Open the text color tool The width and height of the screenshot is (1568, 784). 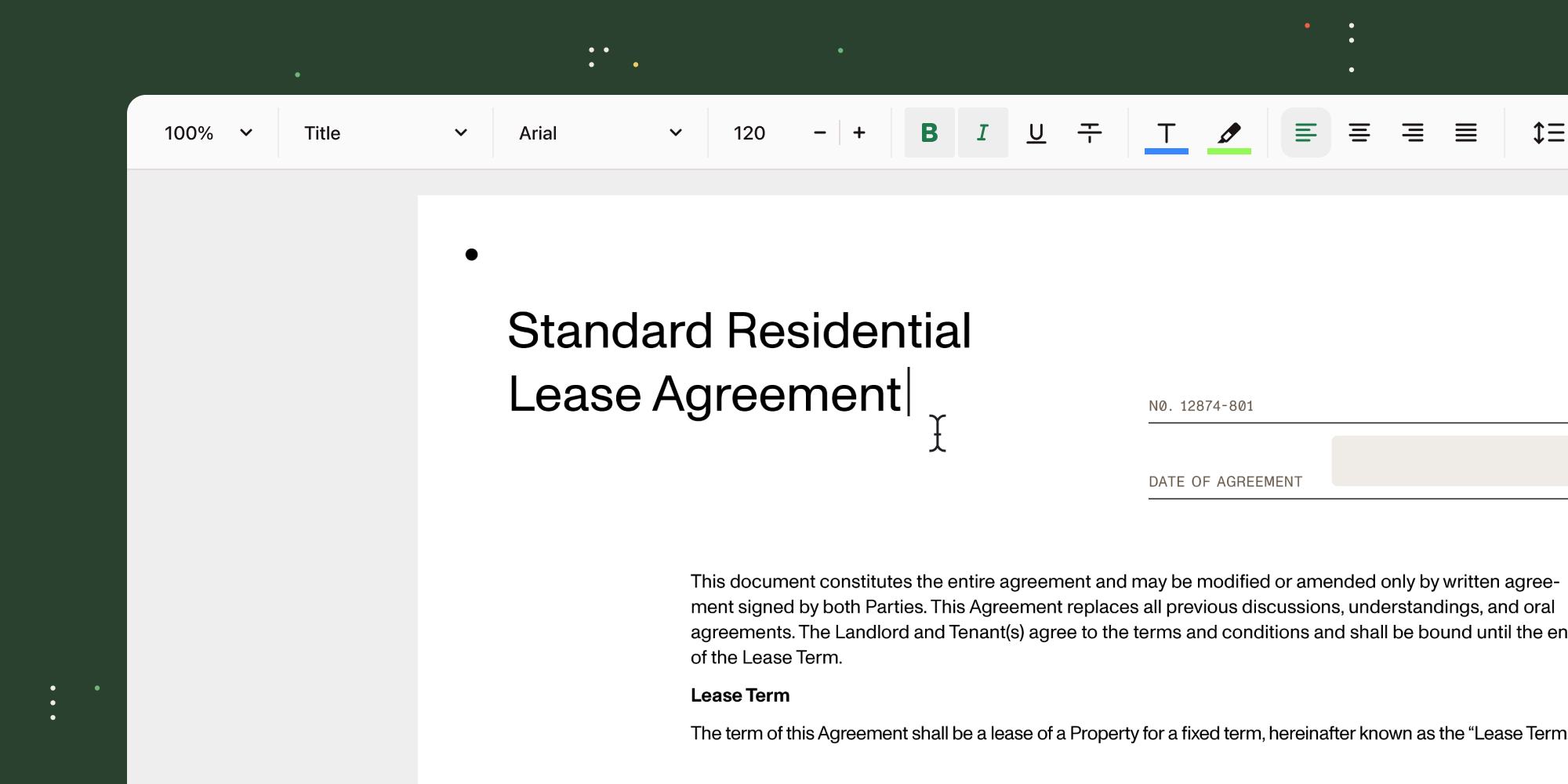1166,132
